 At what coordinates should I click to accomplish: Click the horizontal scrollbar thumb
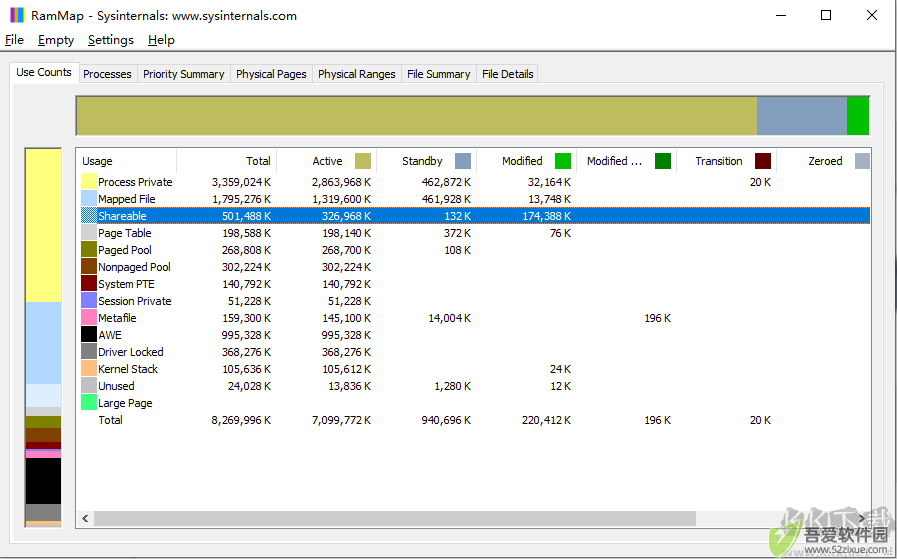point(395,518)
